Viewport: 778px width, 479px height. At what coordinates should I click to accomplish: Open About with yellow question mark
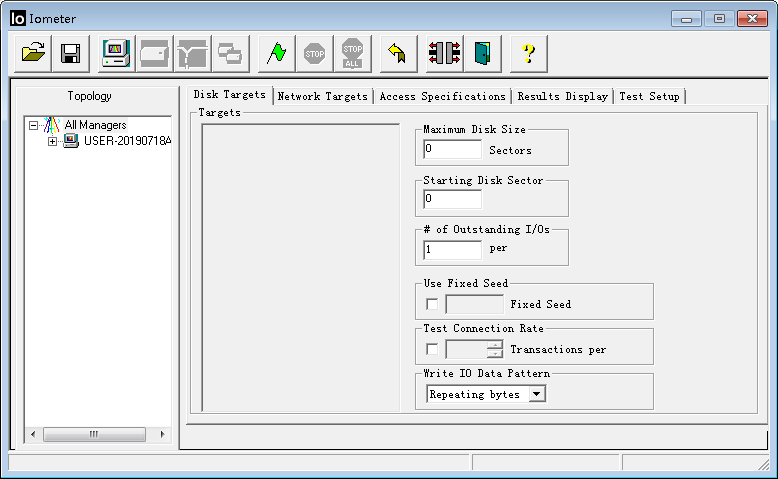[x=528, y=53]
